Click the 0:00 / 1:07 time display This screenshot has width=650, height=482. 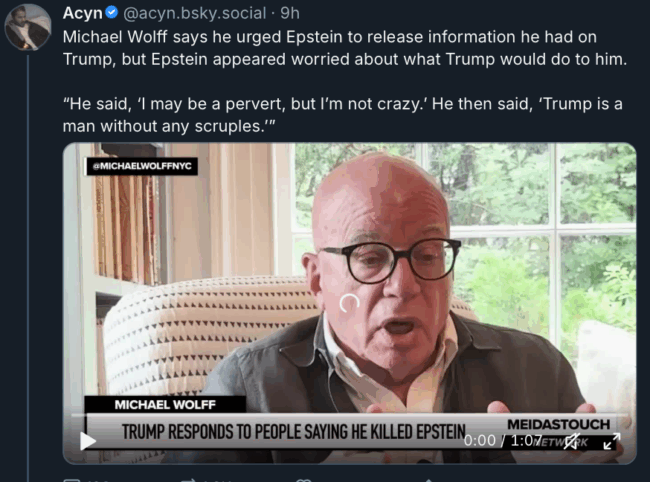[x=502, y=440]
